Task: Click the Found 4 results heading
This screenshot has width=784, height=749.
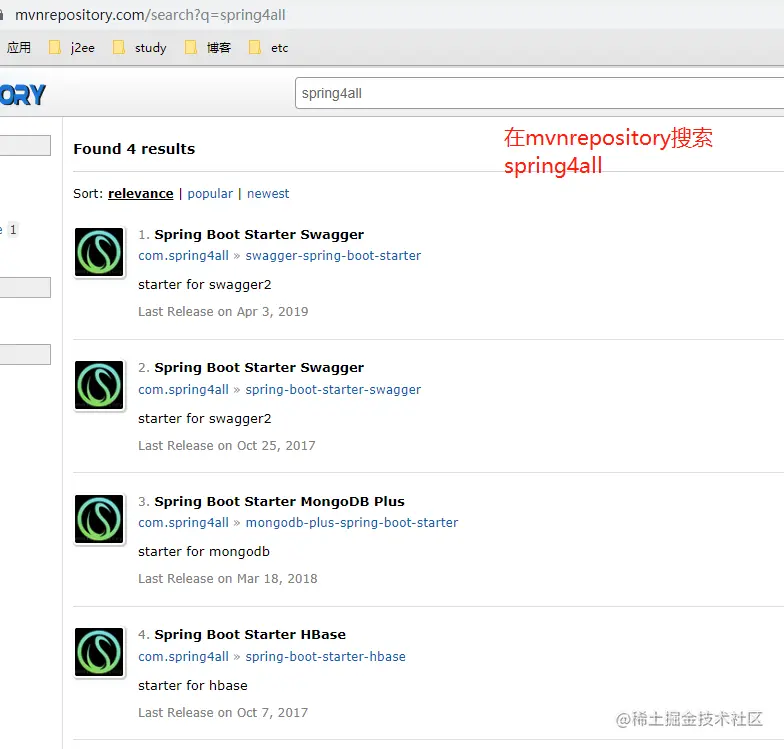Action: (x=134, y=149)
